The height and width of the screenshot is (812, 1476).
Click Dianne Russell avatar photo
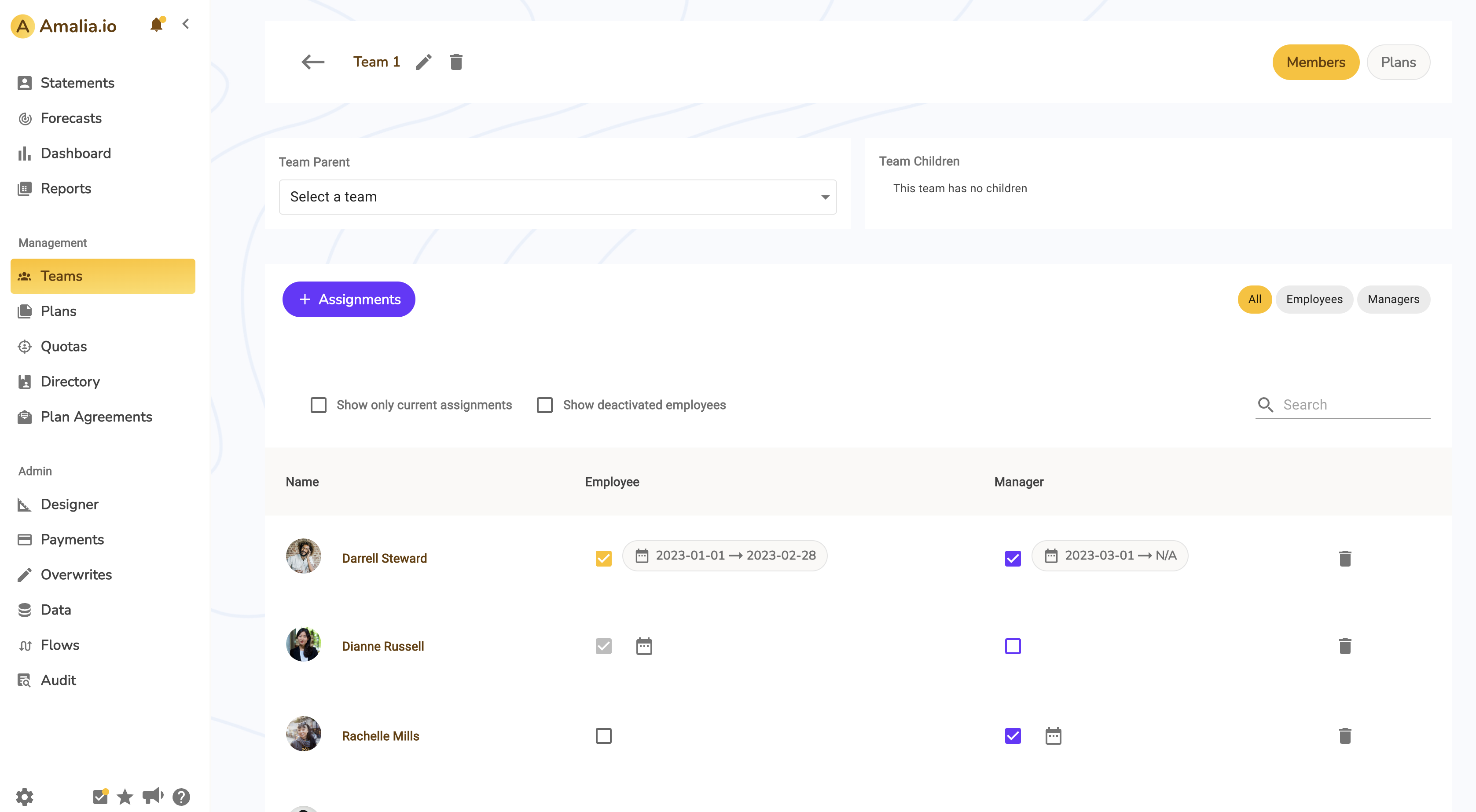(304, 644)
